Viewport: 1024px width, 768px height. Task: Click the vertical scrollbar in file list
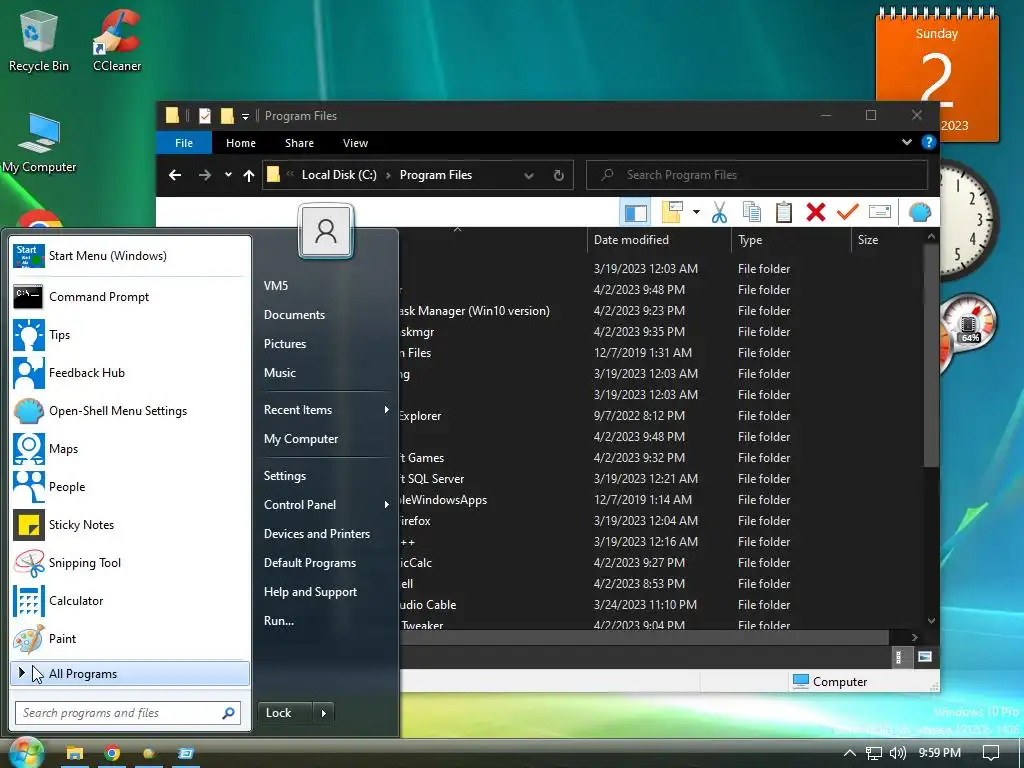coord(931,355)
